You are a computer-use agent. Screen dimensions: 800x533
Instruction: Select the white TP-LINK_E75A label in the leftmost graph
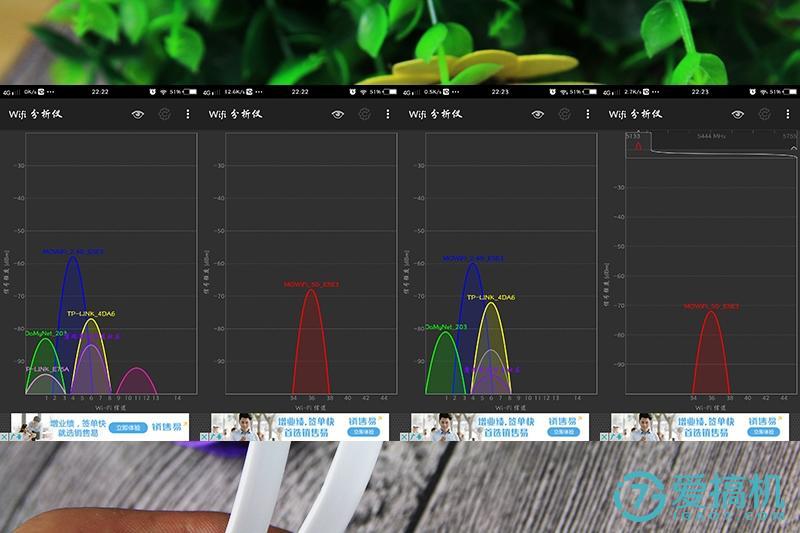(x=47, y=369)
